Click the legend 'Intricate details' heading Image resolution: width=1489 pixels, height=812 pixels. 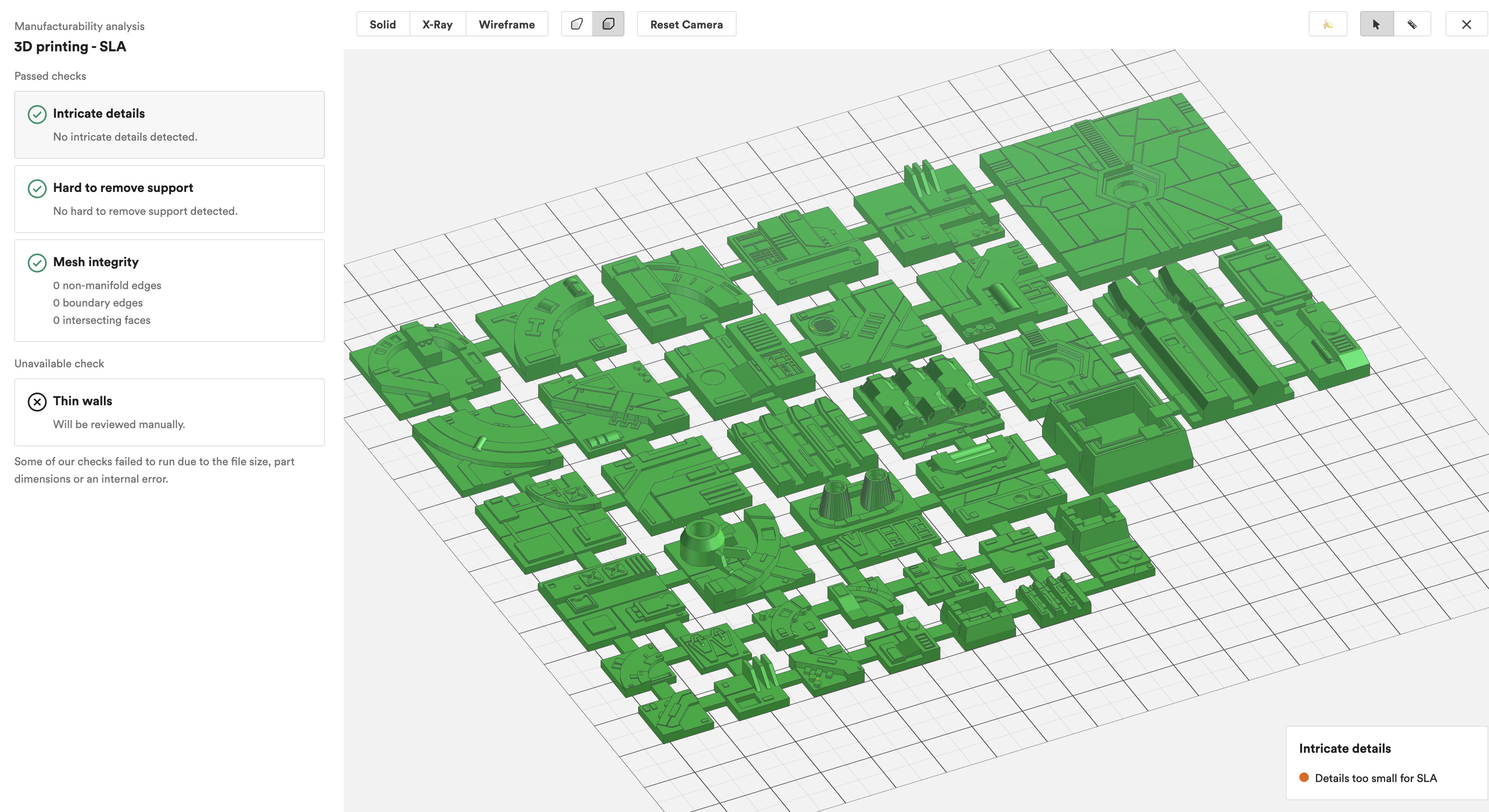click(1344, 748)
